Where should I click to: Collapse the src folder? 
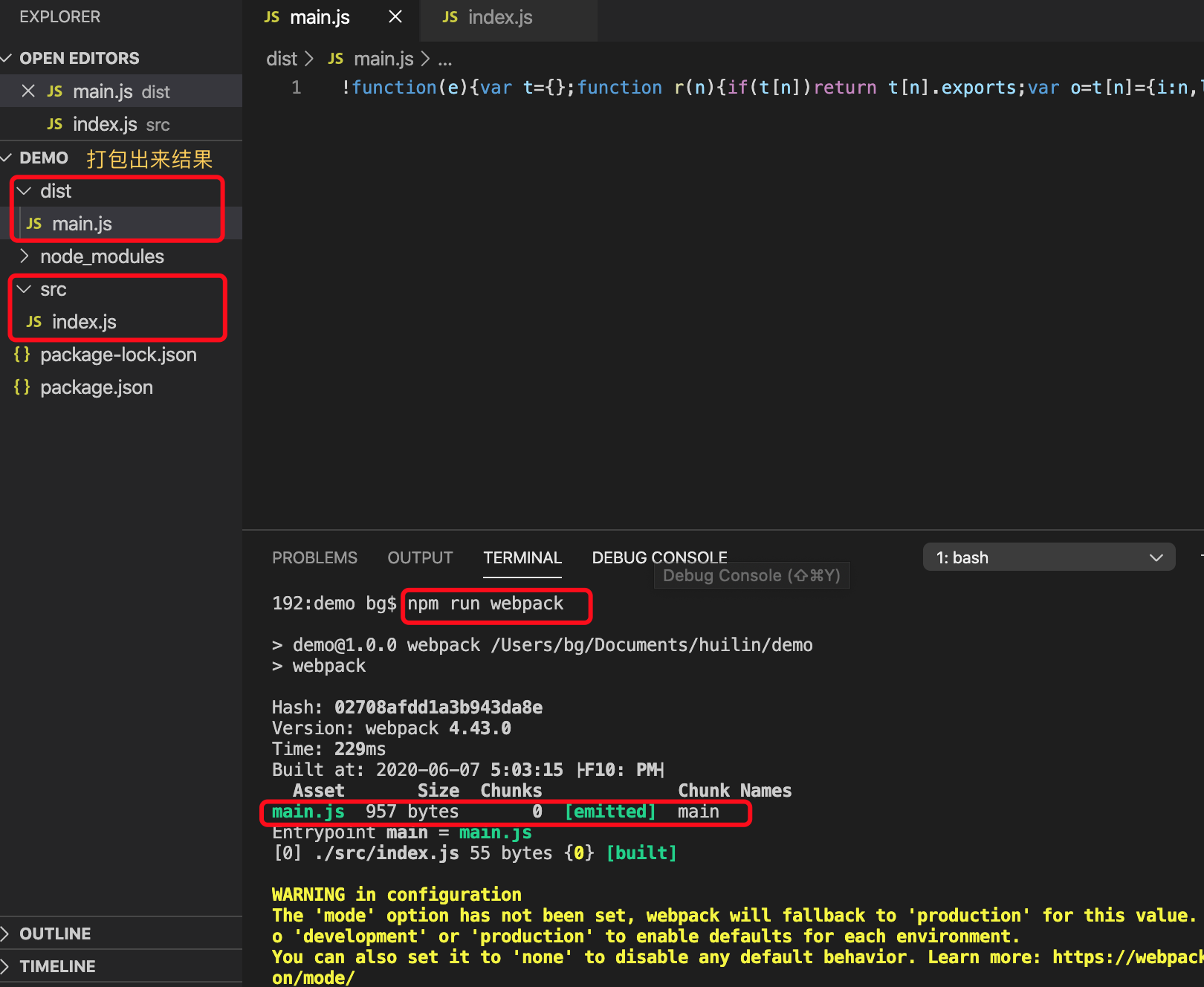click(x=121, y=289)
